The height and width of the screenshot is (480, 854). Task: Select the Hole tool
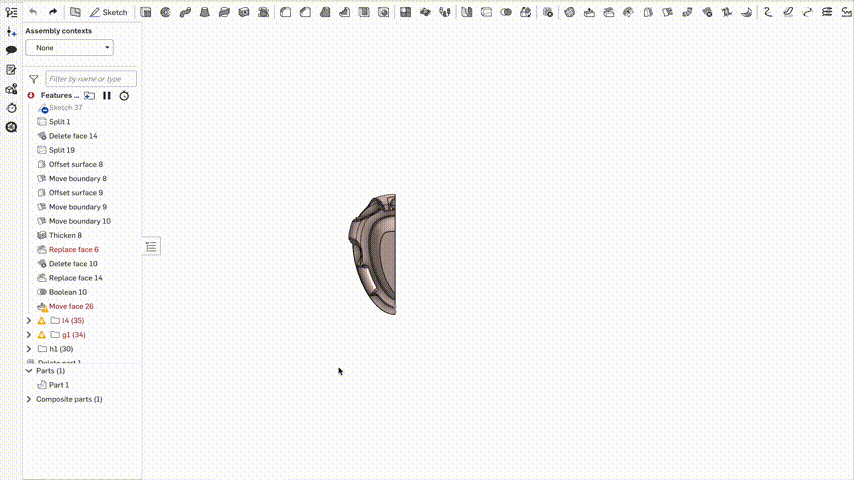pyautogui.click(x=383, y=12)
